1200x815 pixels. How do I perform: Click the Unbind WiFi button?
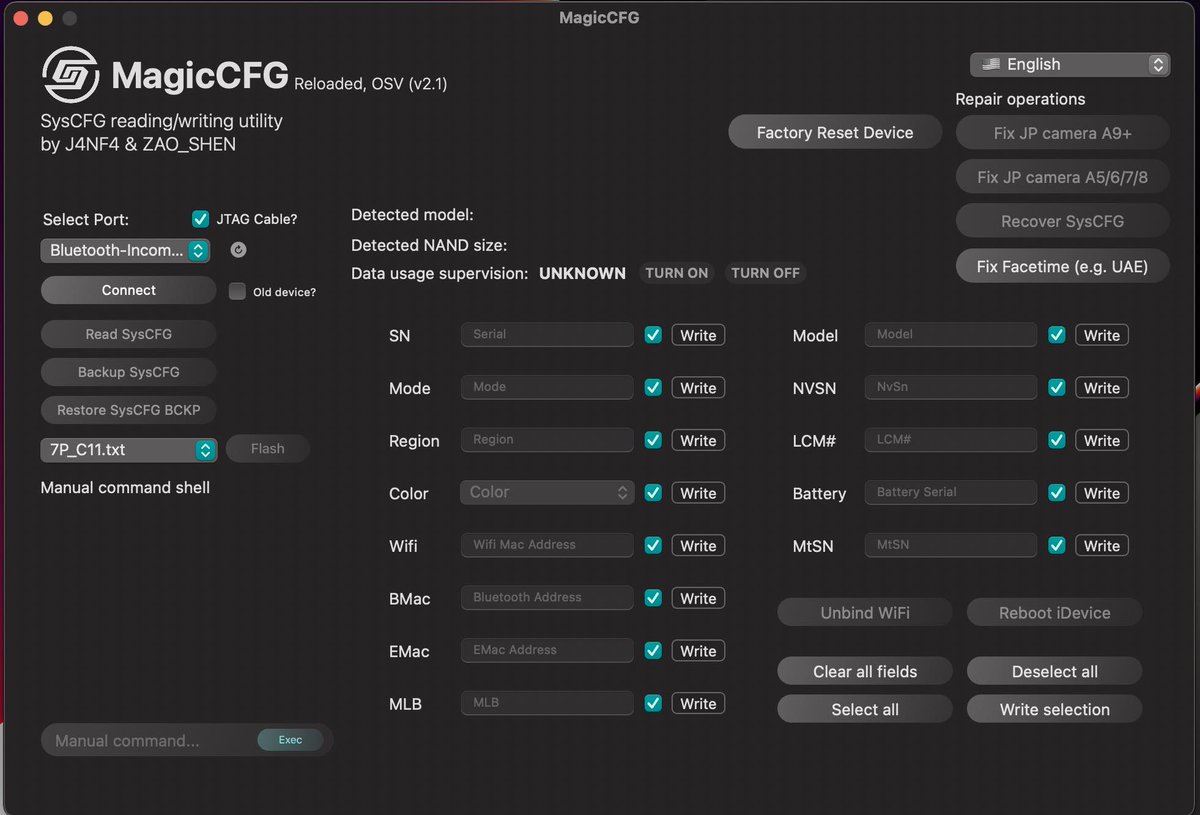point(865,613)
